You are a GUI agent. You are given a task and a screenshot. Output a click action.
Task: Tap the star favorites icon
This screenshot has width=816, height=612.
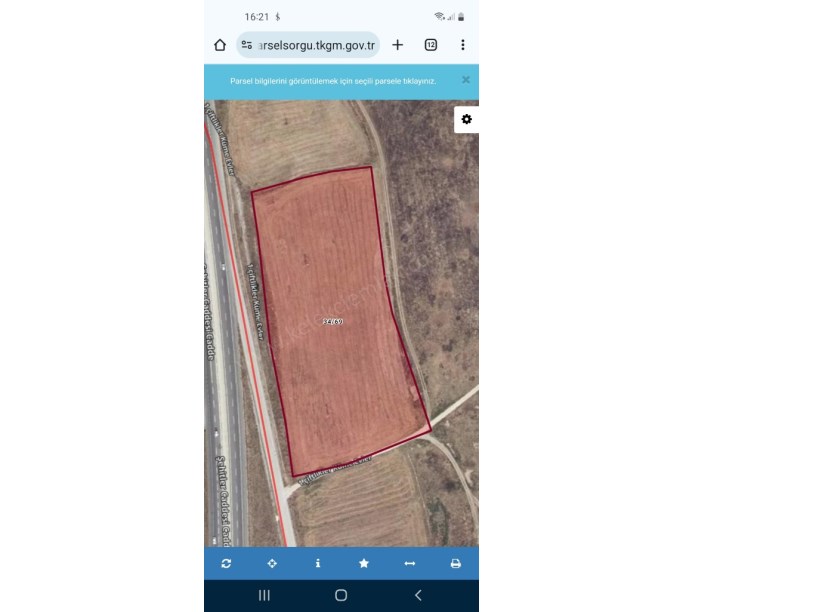[364, 563]
